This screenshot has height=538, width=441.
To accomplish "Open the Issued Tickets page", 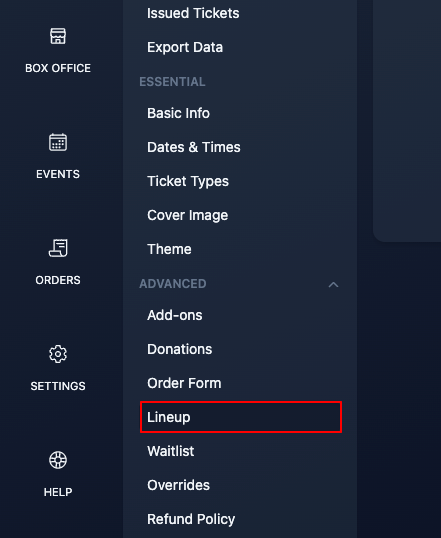I will pyautogui.click(x=193, y=13).
